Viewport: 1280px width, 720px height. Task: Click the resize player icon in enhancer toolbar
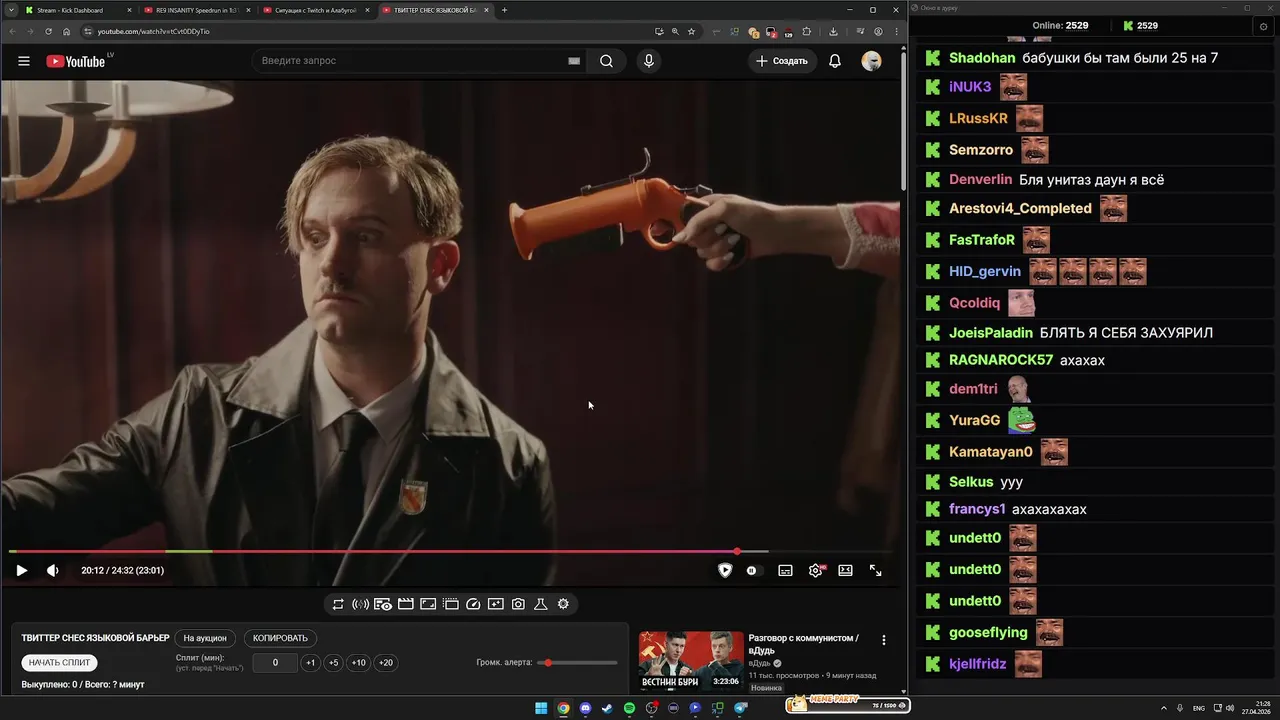tap(428, 604)
